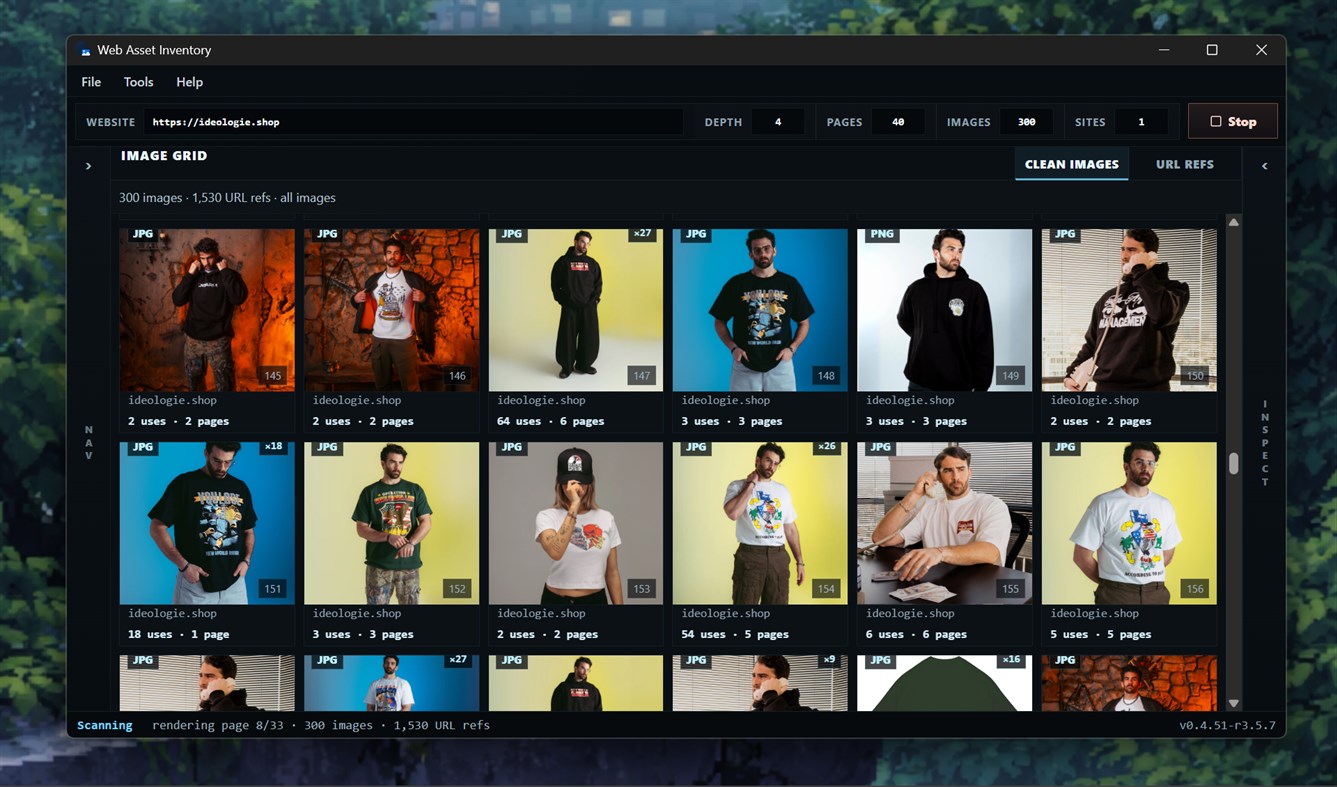Open the Tools menu
Screen dimensions: 1337x787
click(138, 82)
